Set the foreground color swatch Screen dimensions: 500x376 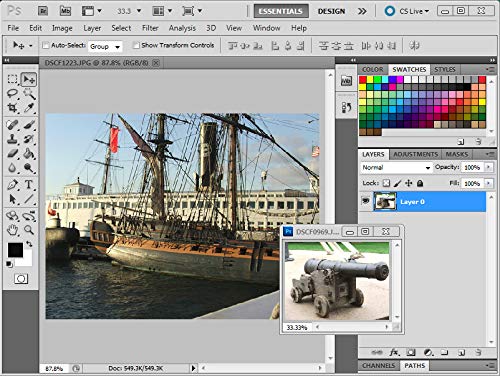15,250
